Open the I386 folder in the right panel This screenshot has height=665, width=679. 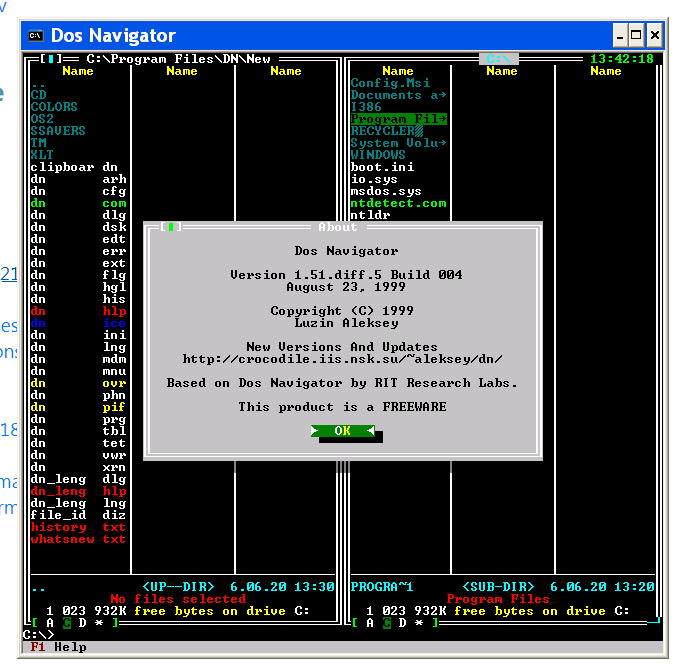pyautogui.click(x=366, y=107)
